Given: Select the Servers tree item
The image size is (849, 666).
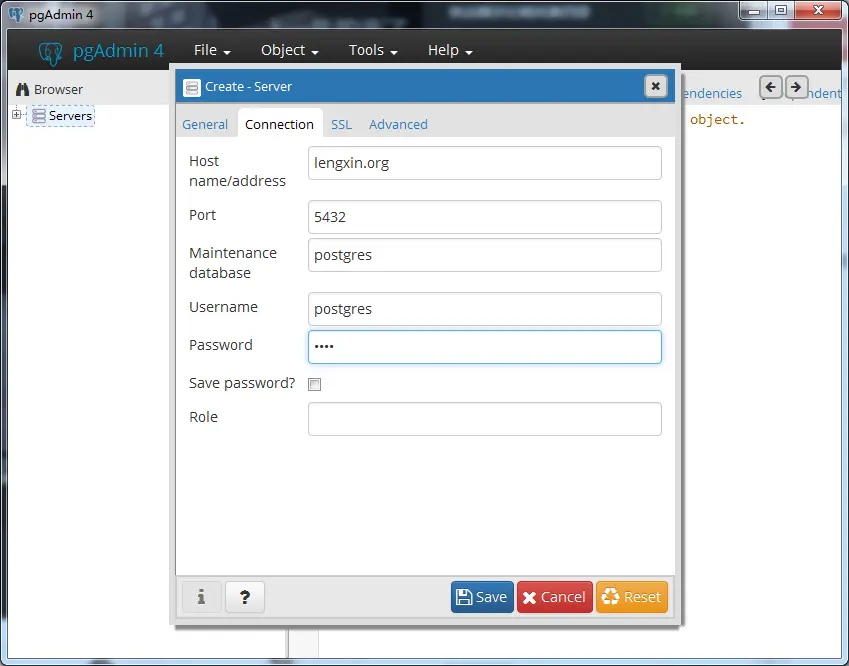Looking at the screenshot, I should point(61,116).
